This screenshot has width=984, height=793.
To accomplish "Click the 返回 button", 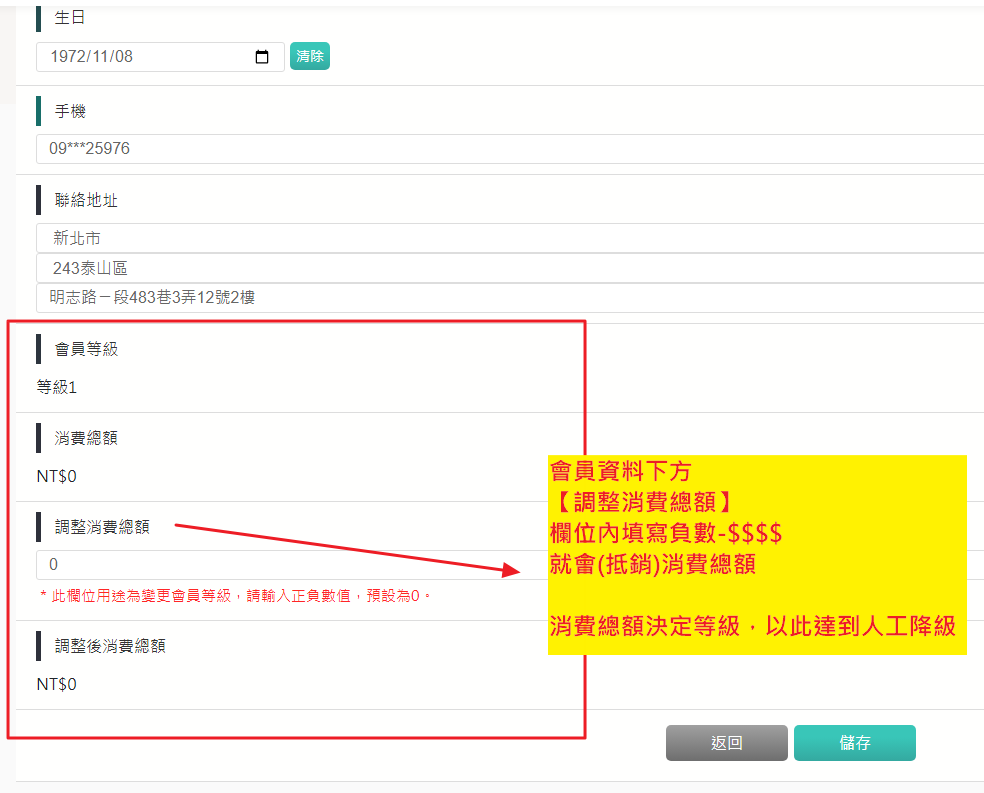I will 727,743.
